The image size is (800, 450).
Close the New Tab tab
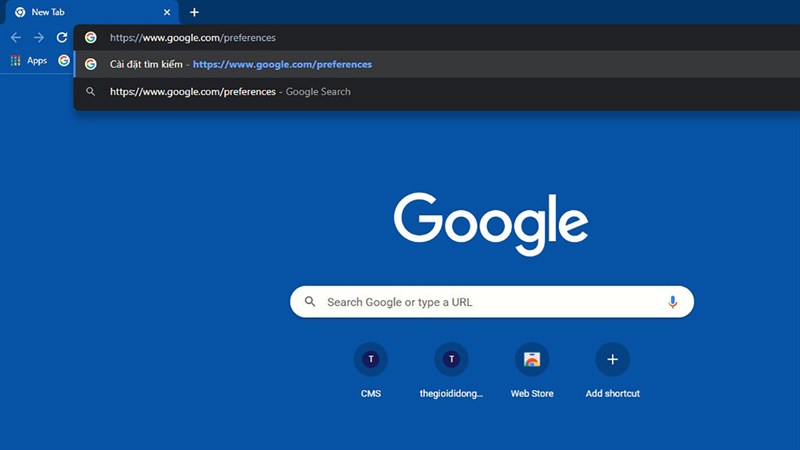tap(167, 12)
